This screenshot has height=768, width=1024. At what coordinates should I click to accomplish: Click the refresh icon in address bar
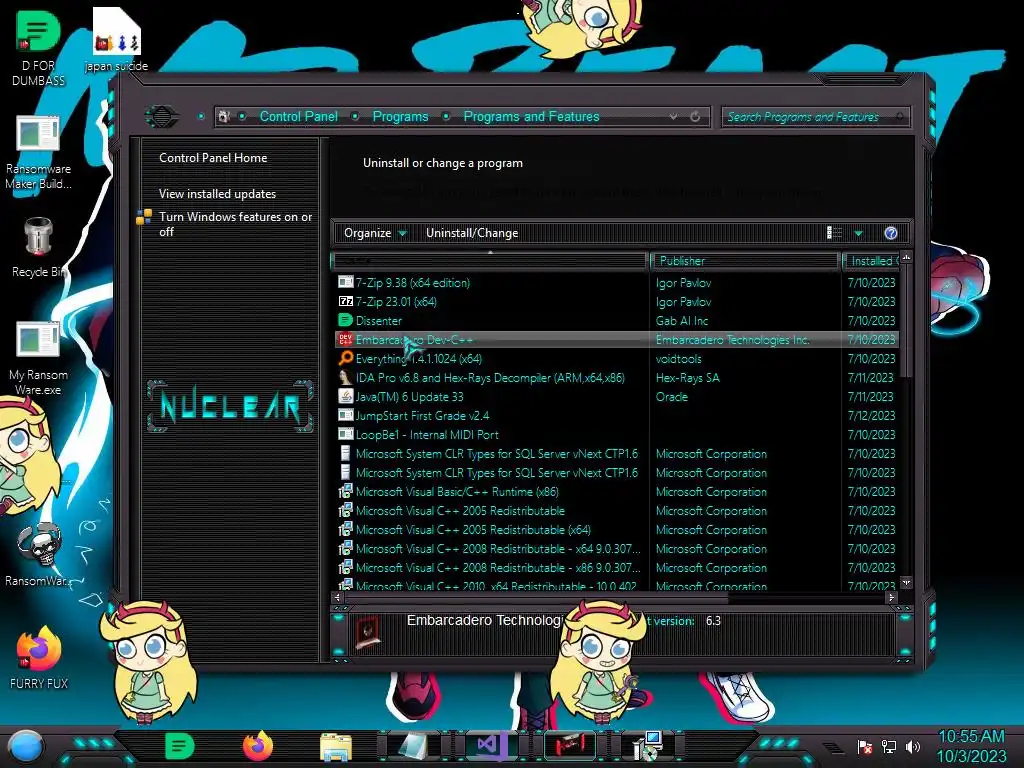tap(695, 117)
